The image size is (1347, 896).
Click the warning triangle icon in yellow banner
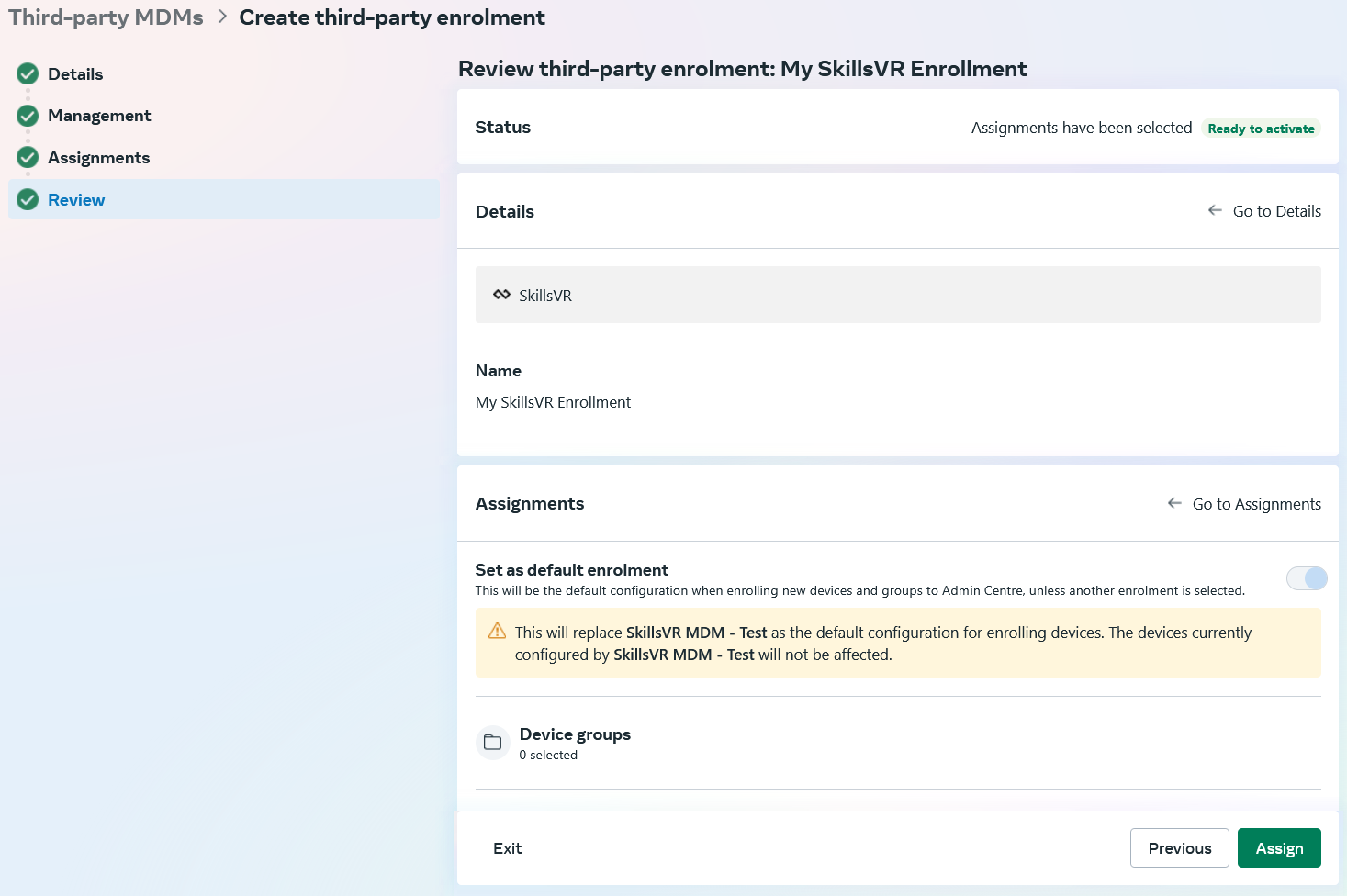pyautogui.click(x=497, y=631)
